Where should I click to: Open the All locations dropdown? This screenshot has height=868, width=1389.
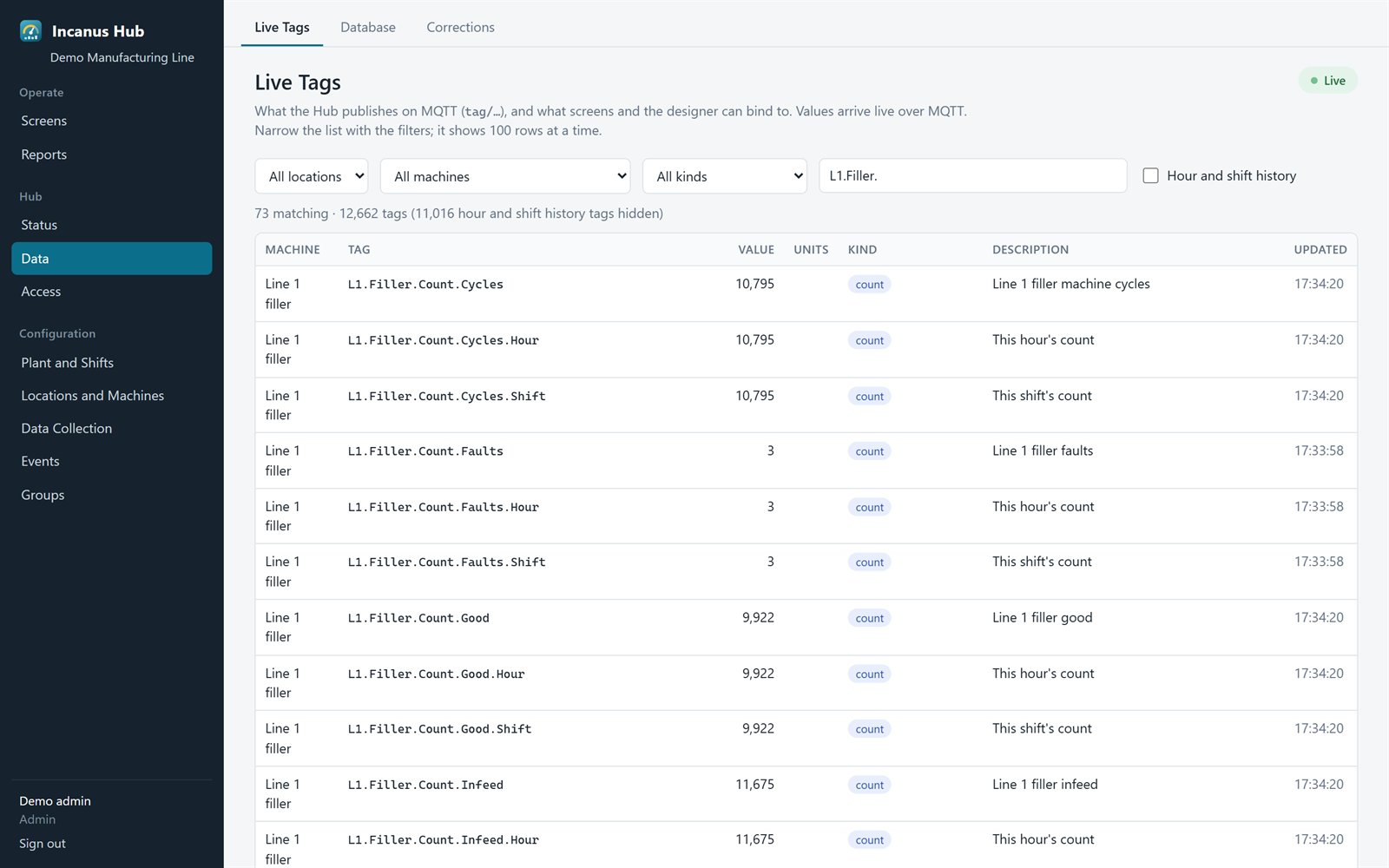312,176
